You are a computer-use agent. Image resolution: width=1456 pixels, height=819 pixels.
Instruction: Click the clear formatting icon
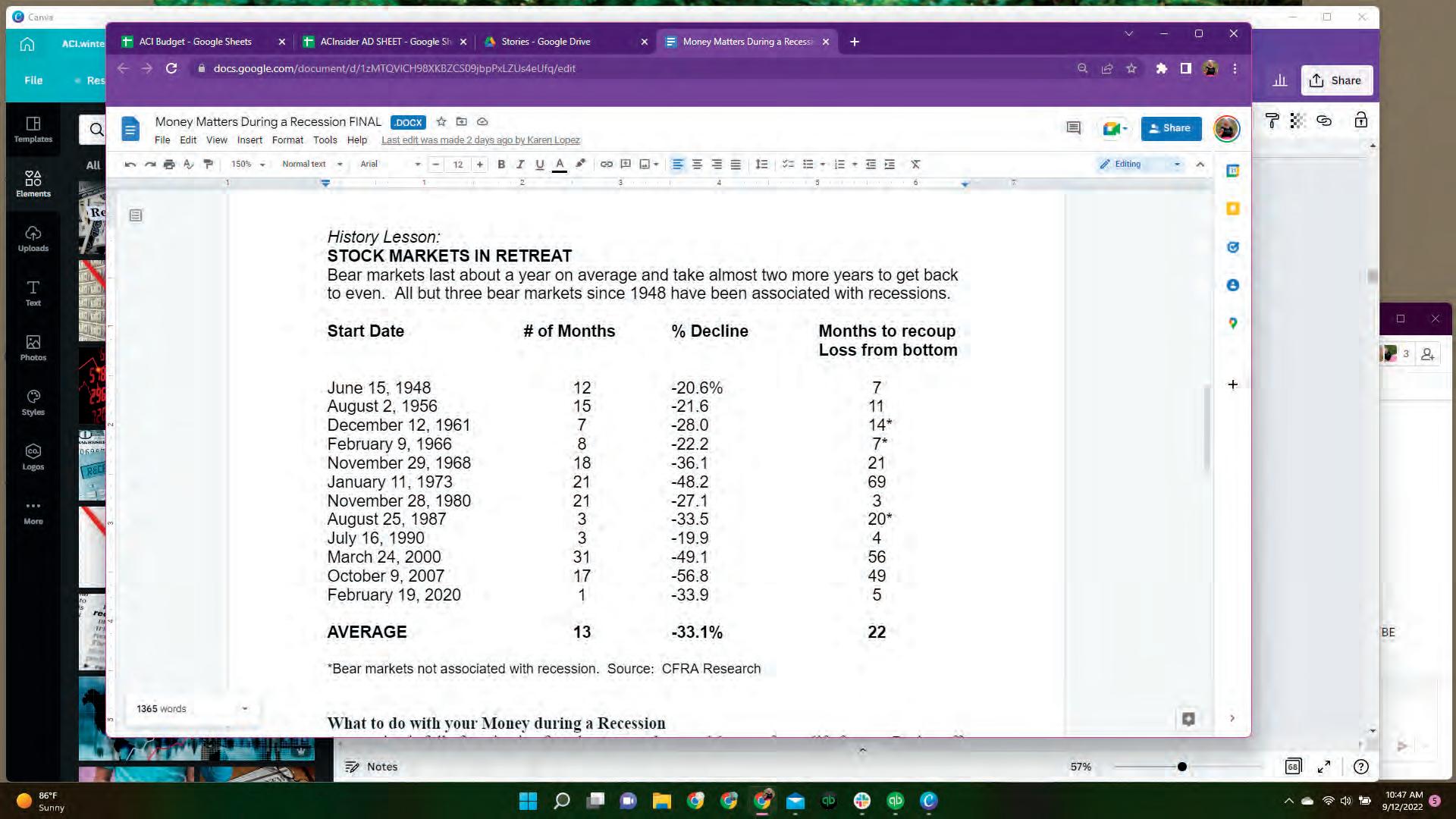(x=915, y=165)
